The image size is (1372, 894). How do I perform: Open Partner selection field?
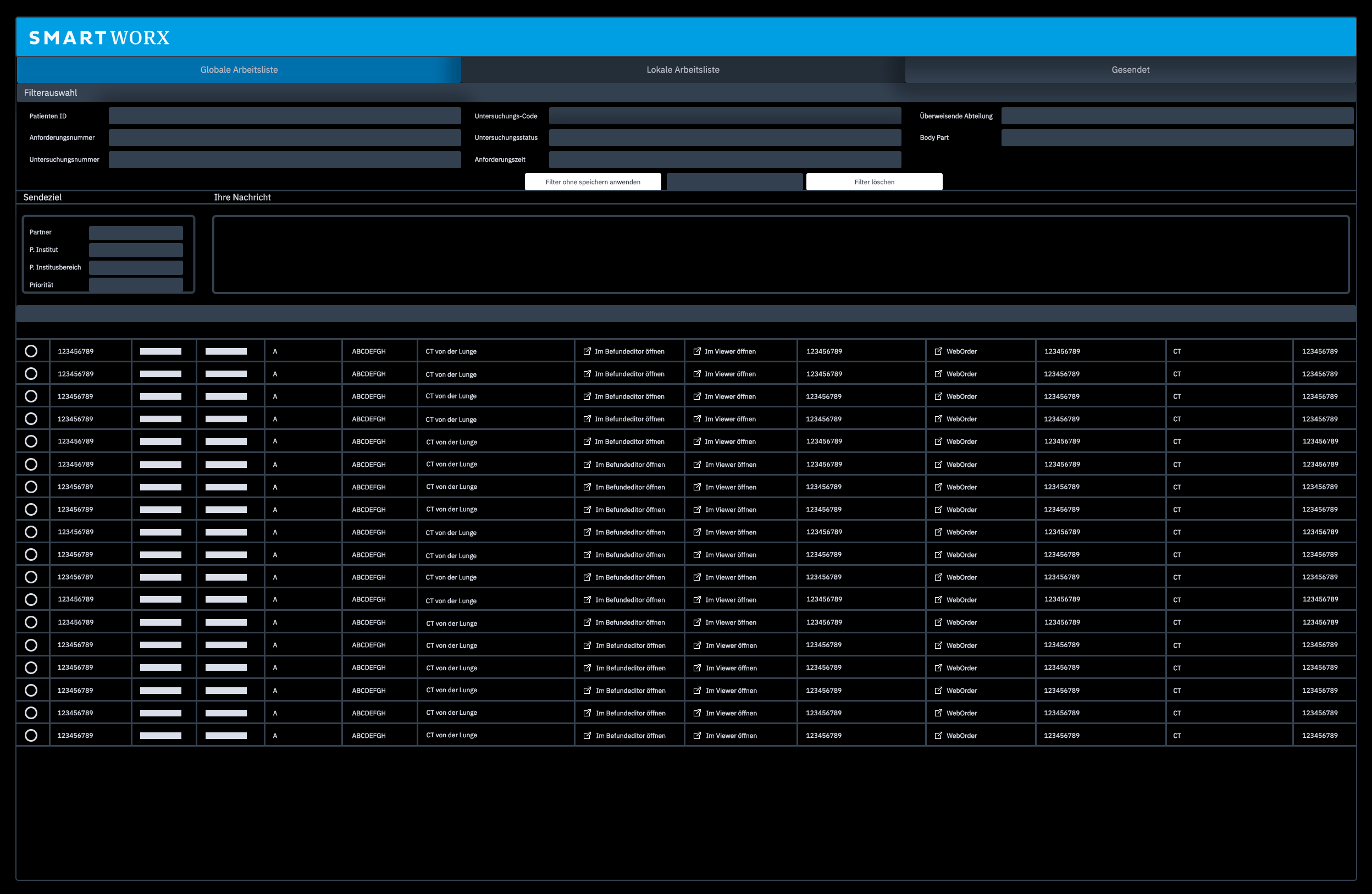(136, 233)
